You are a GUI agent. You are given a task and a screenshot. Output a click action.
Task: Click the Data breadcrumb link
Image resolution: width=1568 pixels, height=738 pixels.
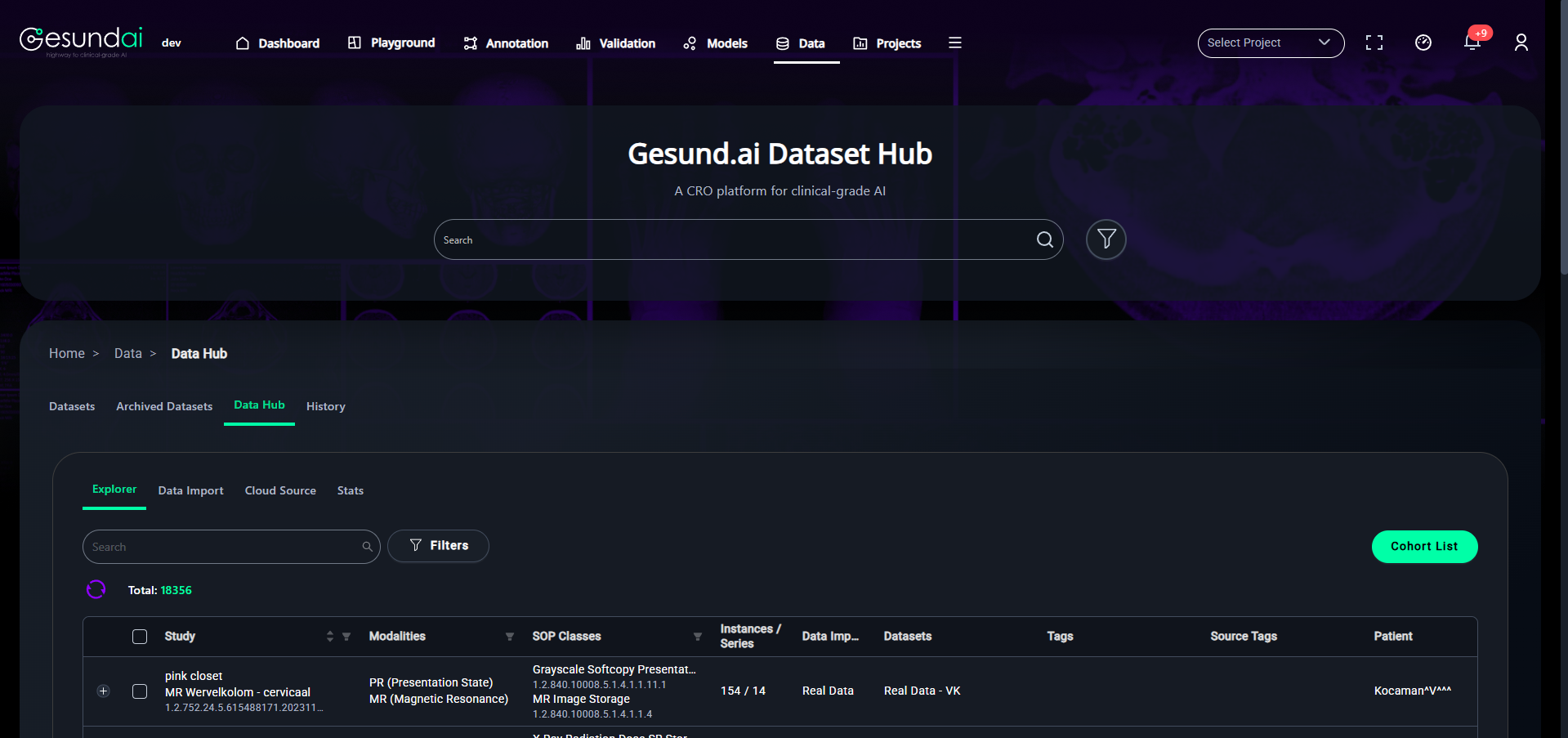point(128,353)
